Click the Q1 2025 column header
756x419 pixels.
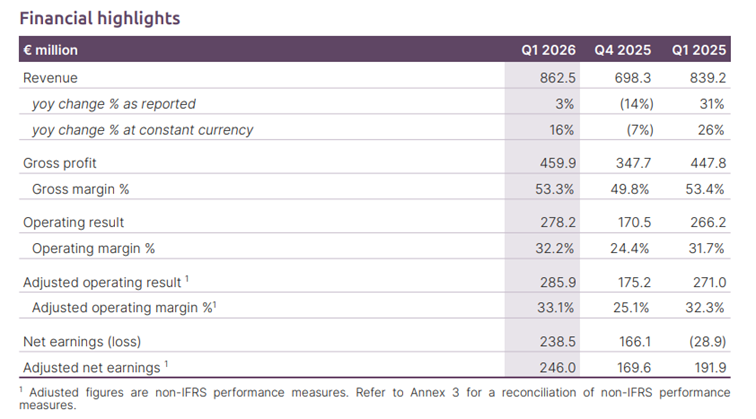coord(698,50)
